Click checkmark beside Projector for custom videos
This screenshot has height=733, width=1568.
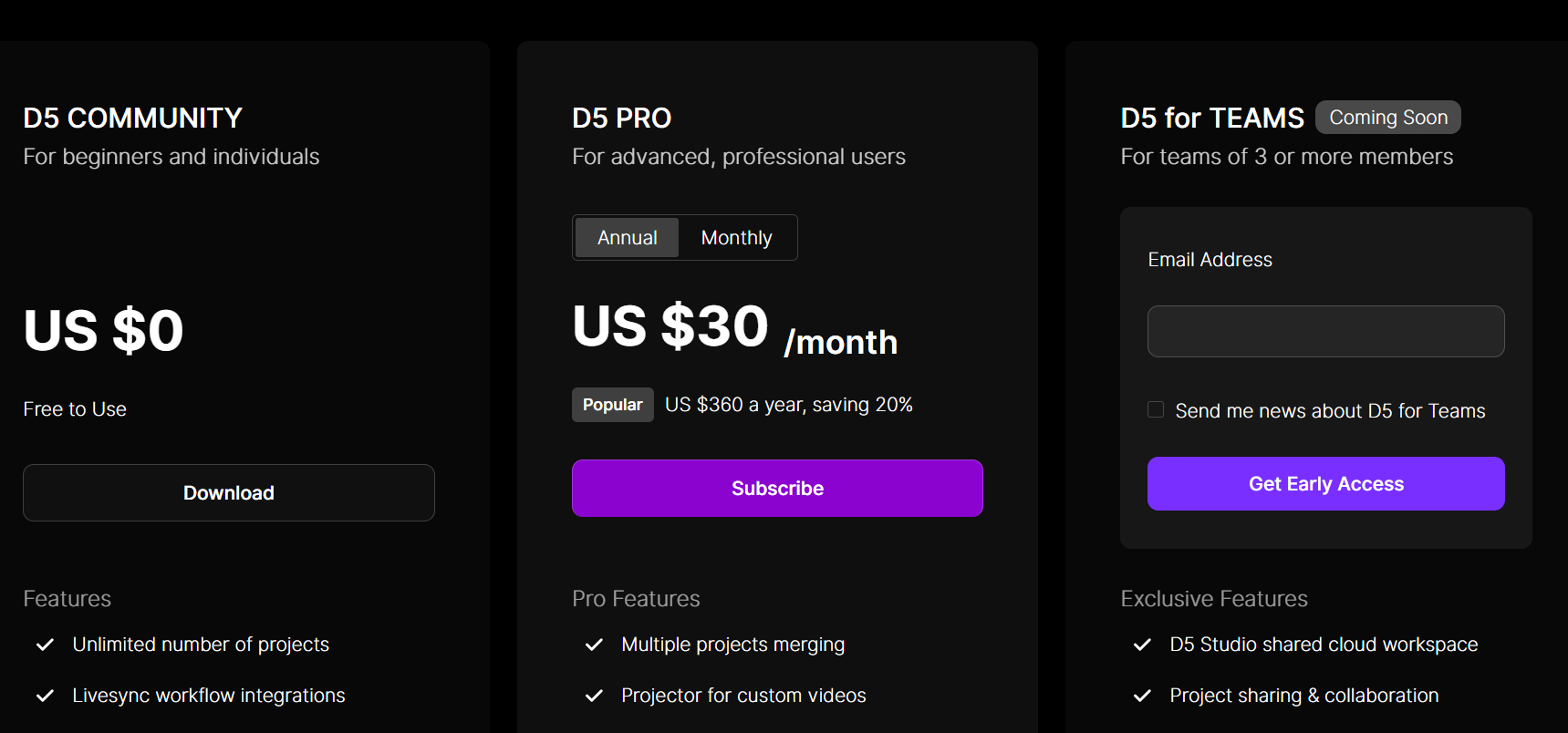(594, 696)
